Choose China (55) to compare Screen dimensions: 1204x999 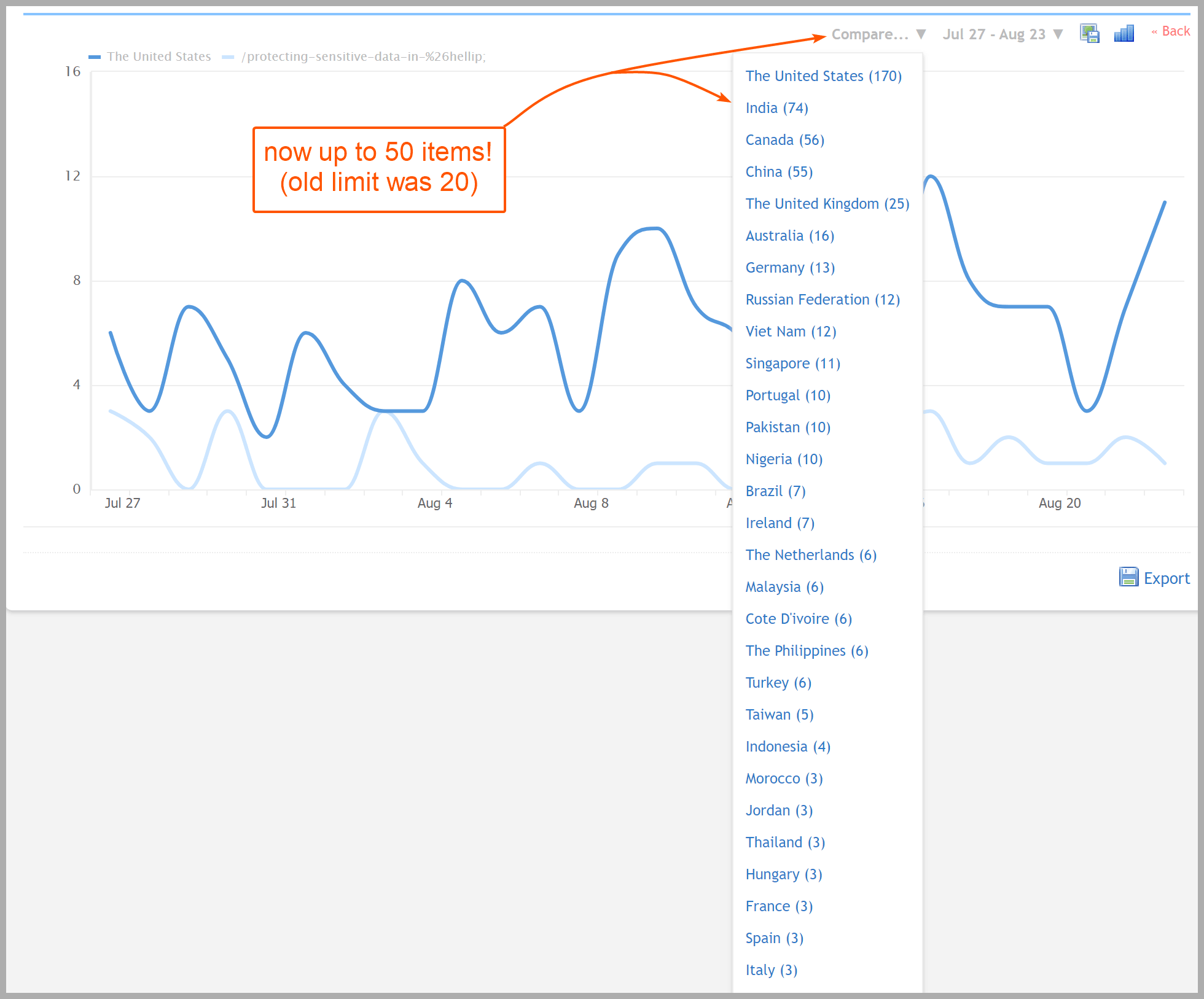(779, 172)
